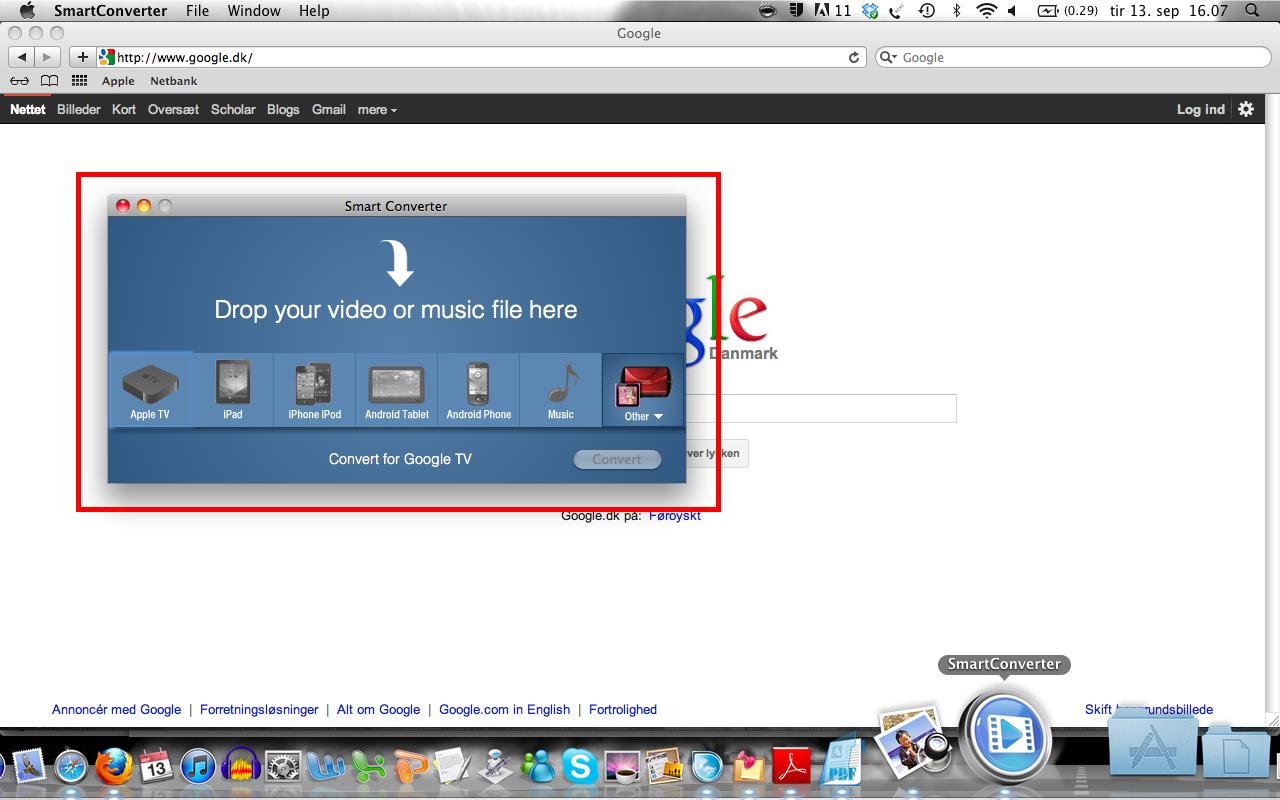1280x800 pixels.
Task: Click the Wi-Fi status icon
Action: pyautogui.click(x=987, y=11)
